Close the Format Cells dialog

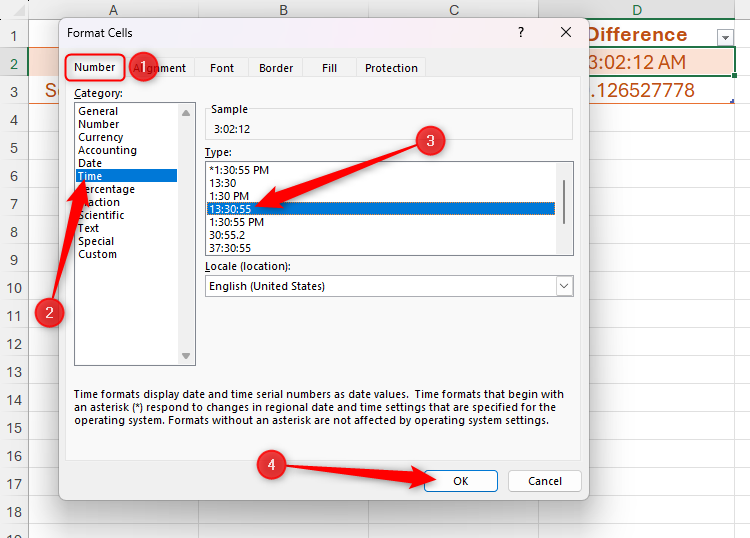click(x=566, y=33)
